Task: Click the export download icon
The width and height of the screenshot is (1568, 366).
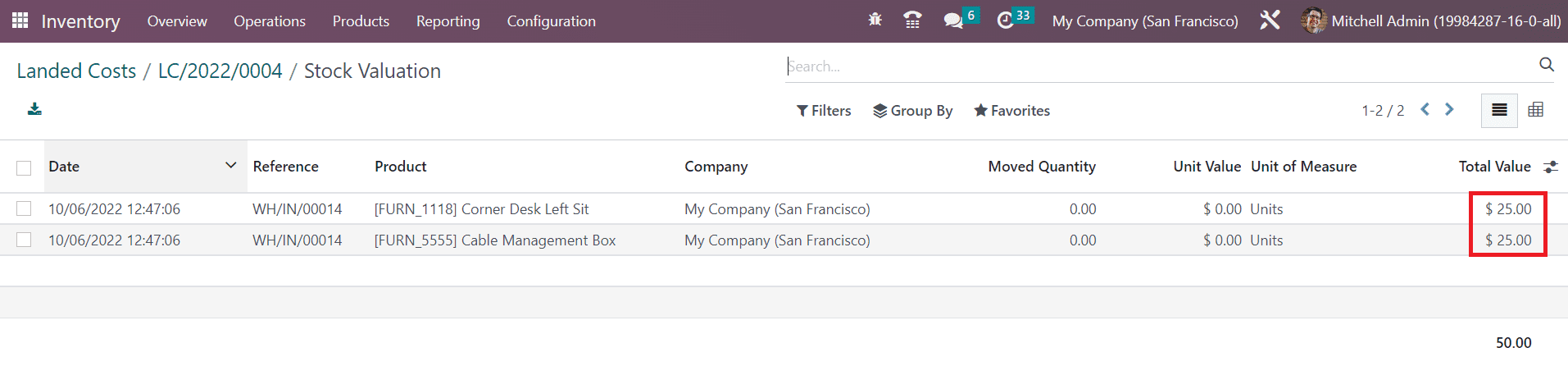Action: pos(34,109)
